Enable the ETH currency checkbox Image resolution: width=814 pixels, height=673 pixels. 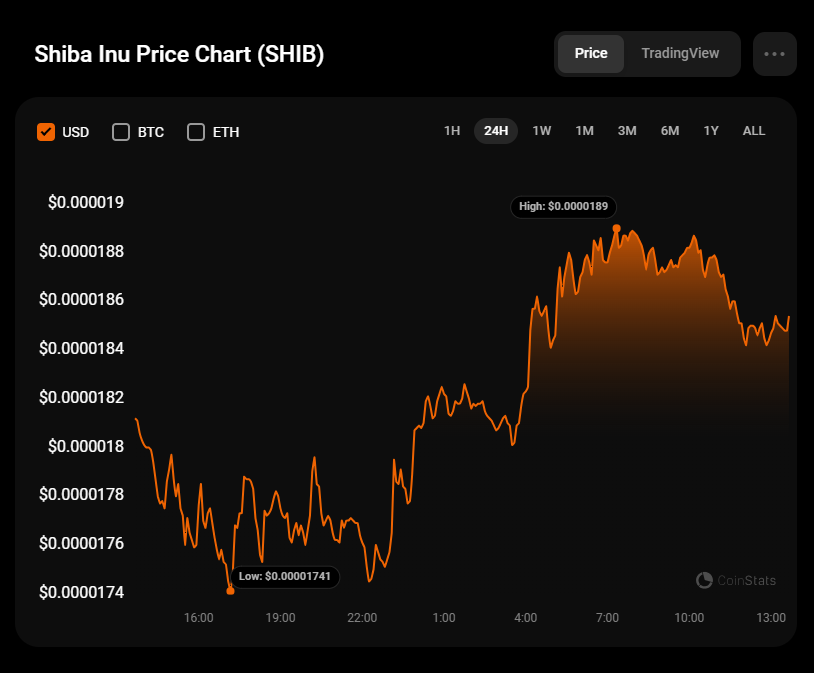[x=196, y=132]
